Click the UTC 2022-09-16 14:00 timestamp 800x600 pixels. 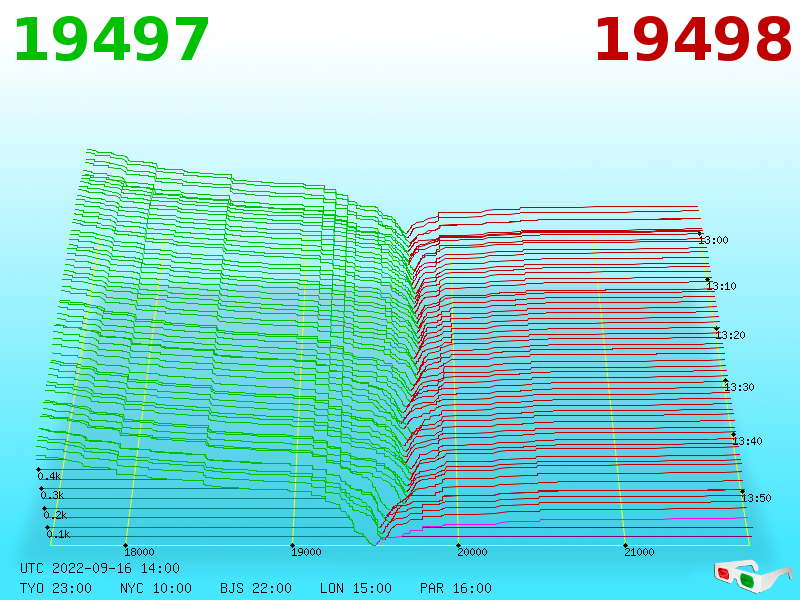tap(100, 568)
